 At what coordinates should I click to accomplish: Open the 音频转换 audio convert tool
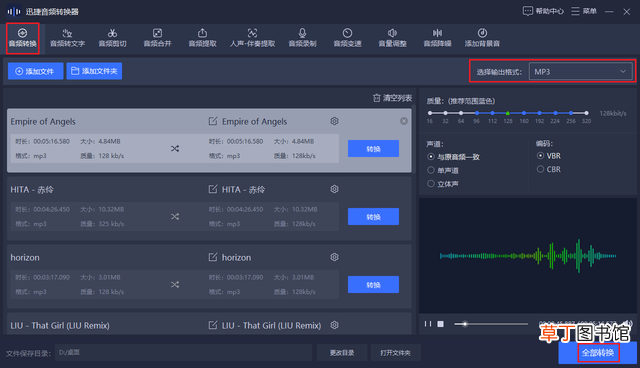pyautogui.click(x=22, y=38)
